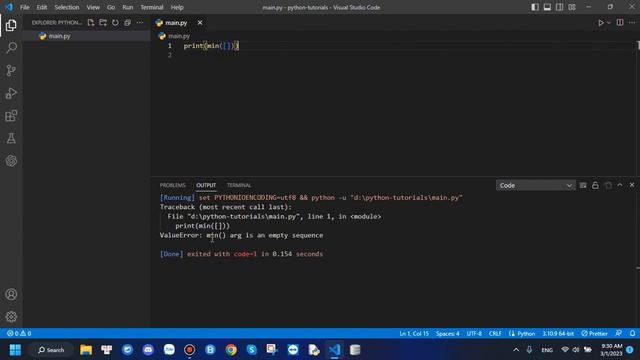
Task: Close the main.py editor tab
Action: point(200,23)
